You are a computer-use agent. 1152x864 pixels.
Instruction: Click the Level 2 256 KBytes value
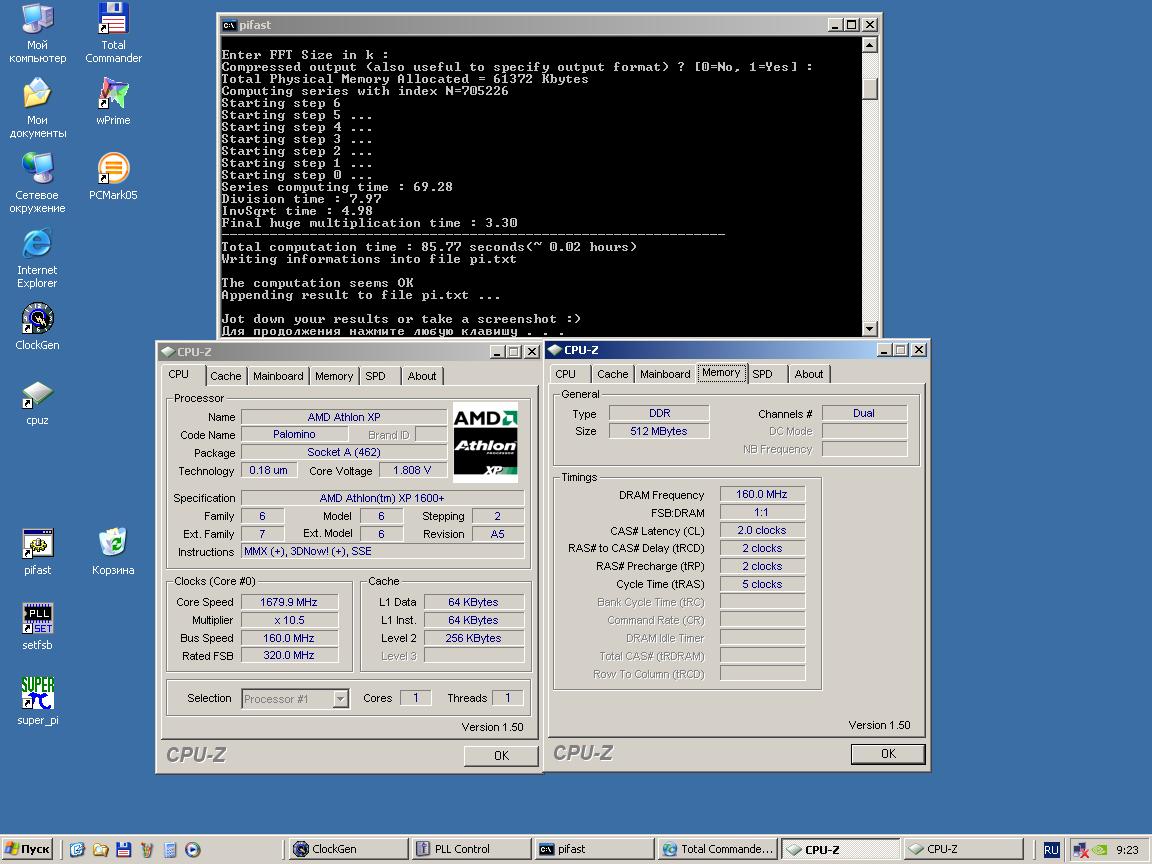473,638
